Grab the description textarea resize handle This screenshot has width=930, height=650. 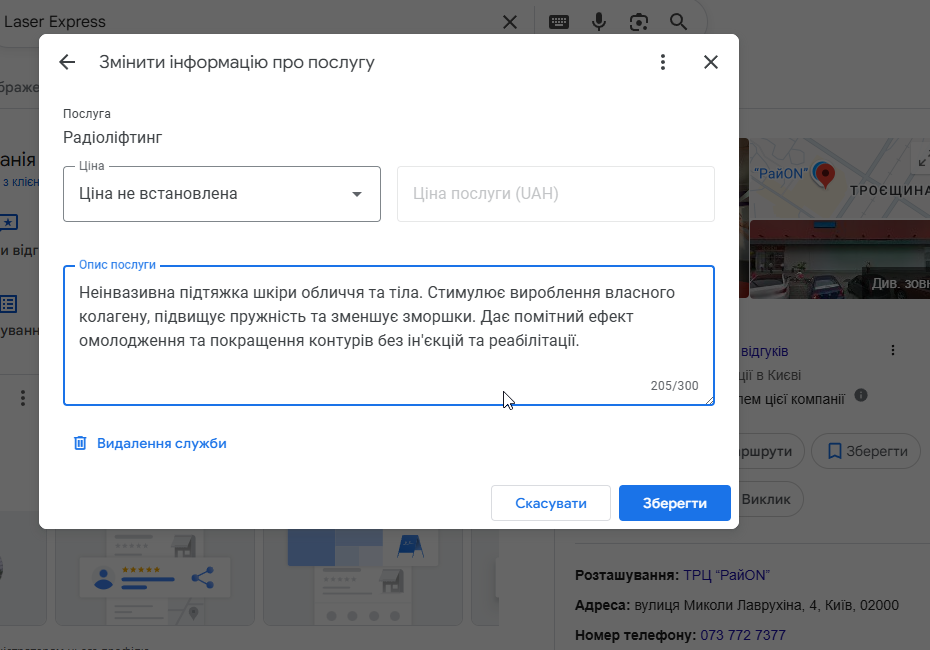[709, 401]
